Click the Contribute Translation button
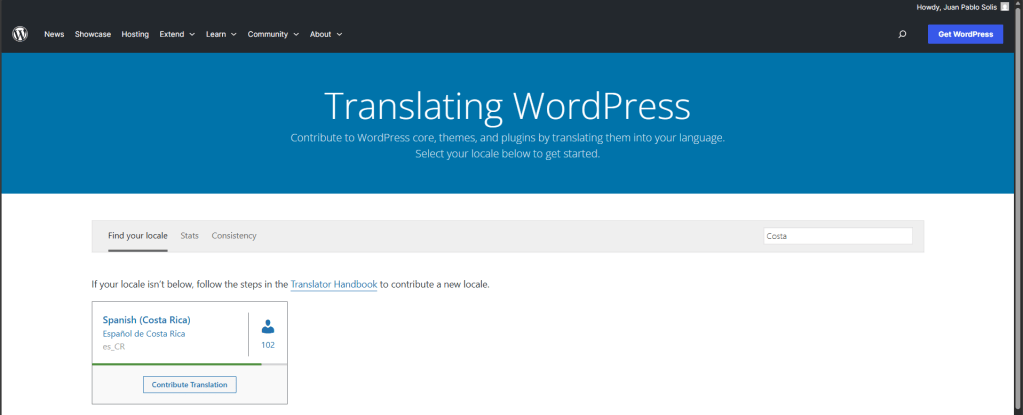Image resolution: width=1023 pixels, height=415 pixels. point(190,384)
